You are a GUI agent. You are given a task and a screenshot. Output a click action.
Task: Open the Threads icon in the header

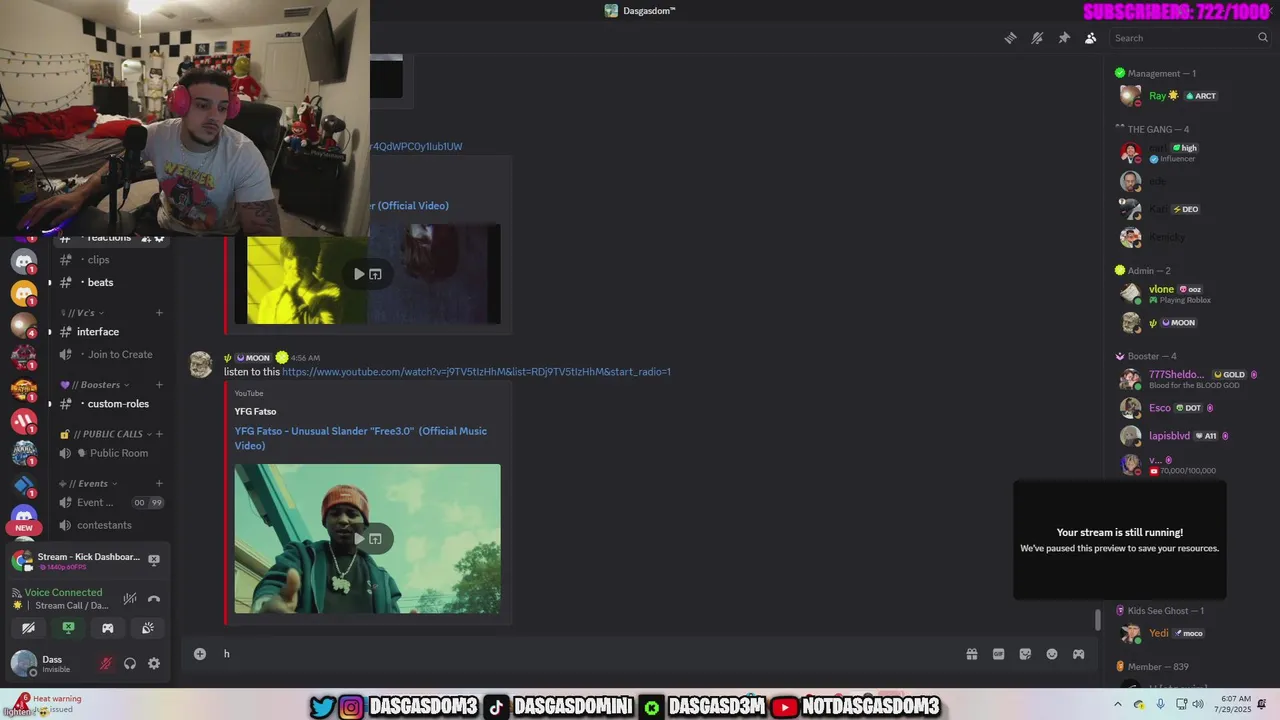(x=1010, y=38)
